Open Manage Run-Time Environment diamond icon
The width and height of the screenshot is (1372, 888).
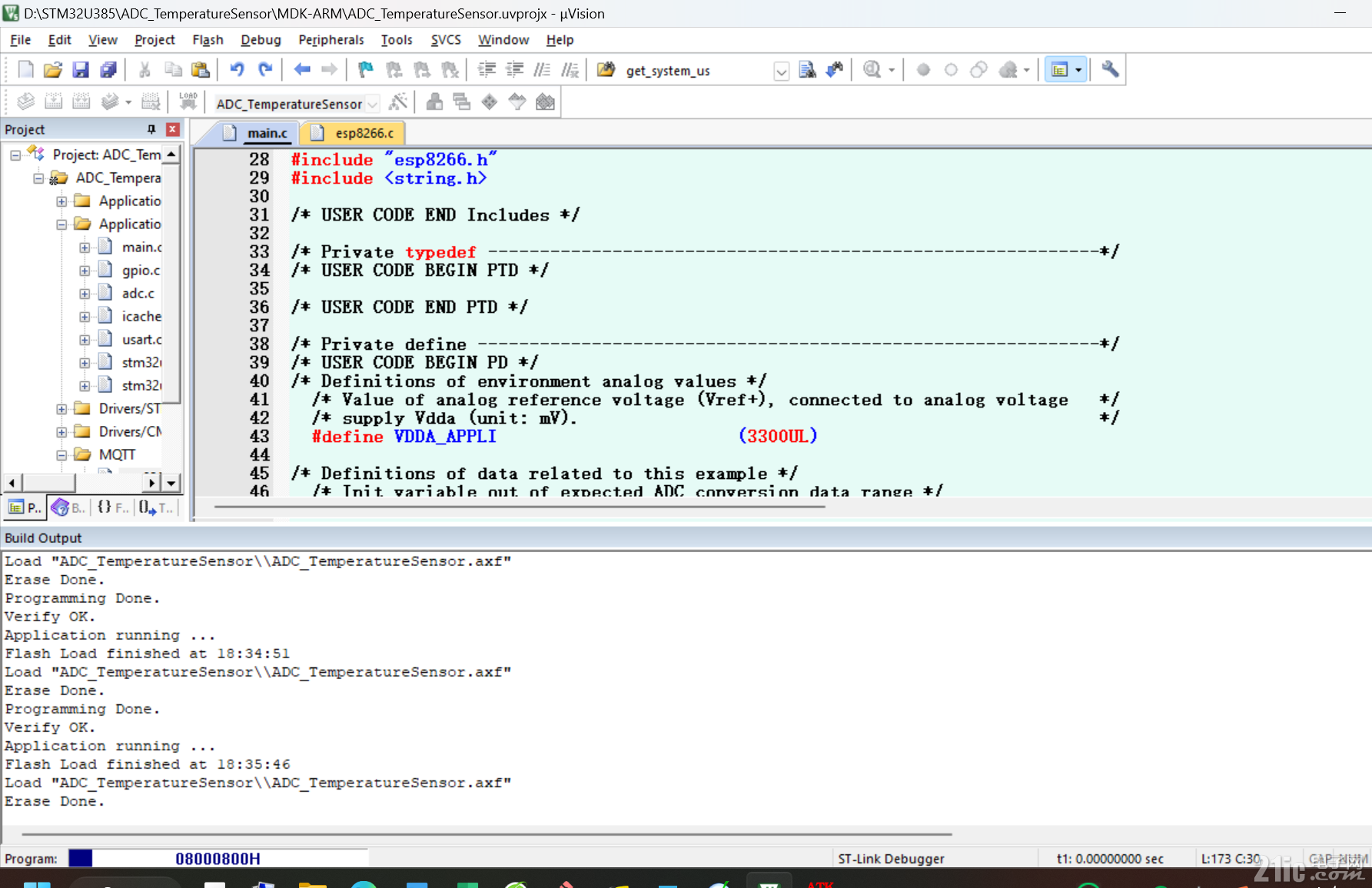pyautogui.click(x=490, y=101)
